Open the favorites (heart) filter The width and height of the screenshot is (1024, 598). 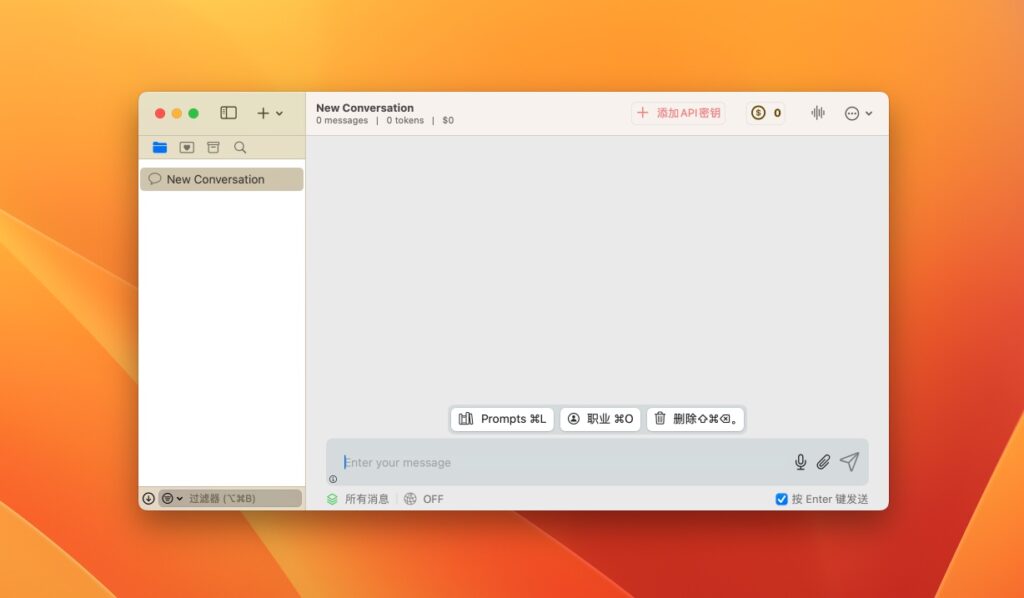(x=187, y=146)
